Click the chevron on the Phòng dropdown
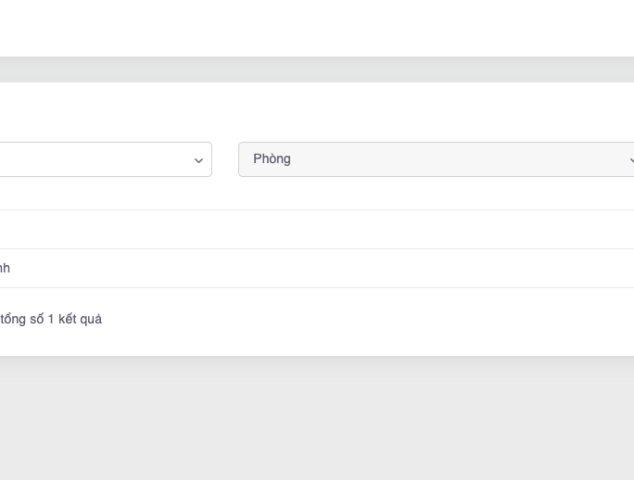 click(630, 160)
